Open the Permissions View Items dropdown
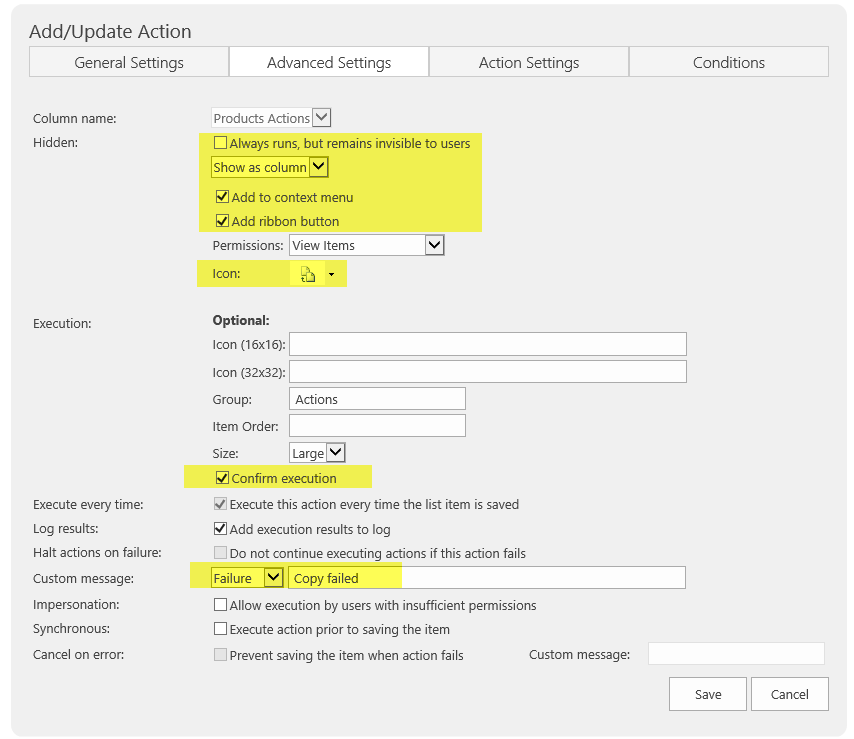The height and width of the screenshot is (739, 854). 367,245
